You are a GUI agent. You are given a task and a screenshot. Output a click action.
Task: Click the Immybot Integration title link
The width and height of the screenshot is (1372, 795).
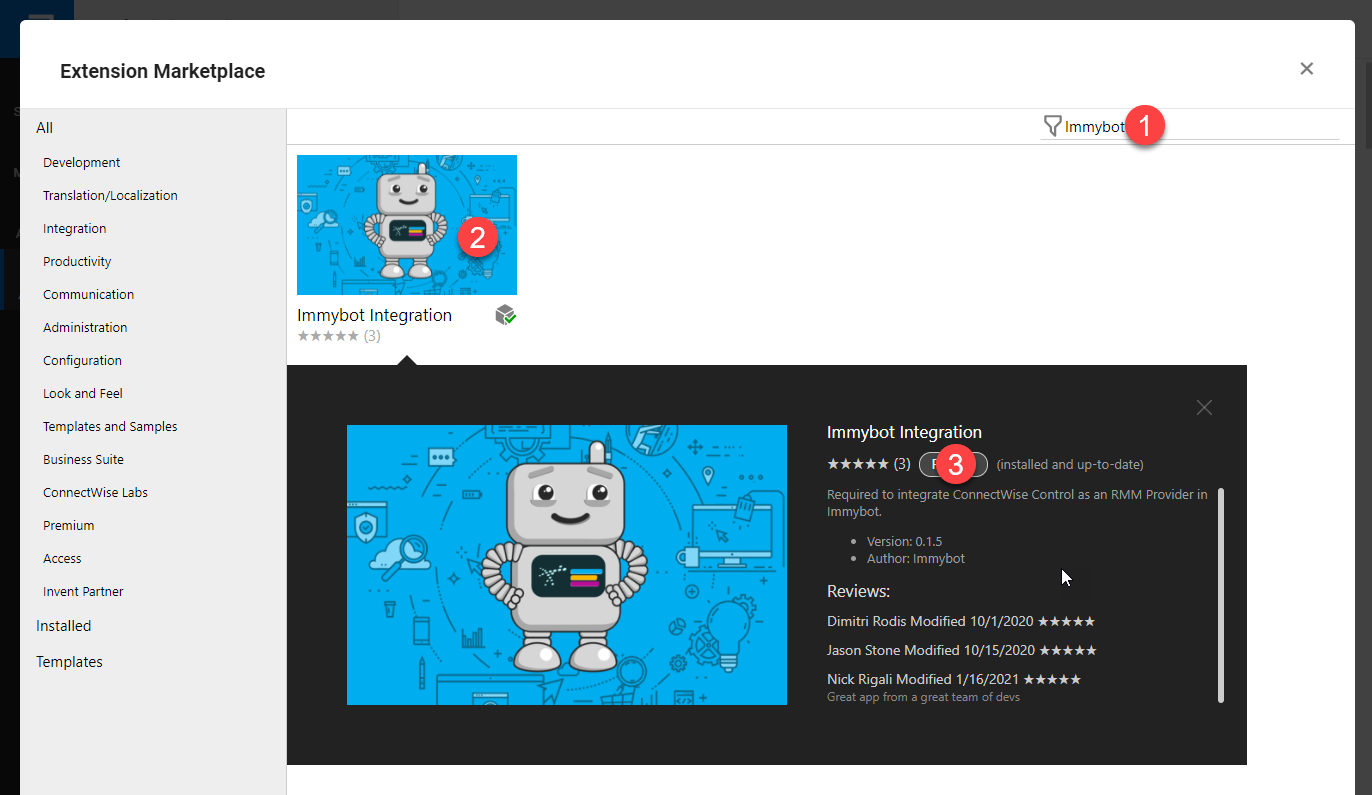(374, 315)
